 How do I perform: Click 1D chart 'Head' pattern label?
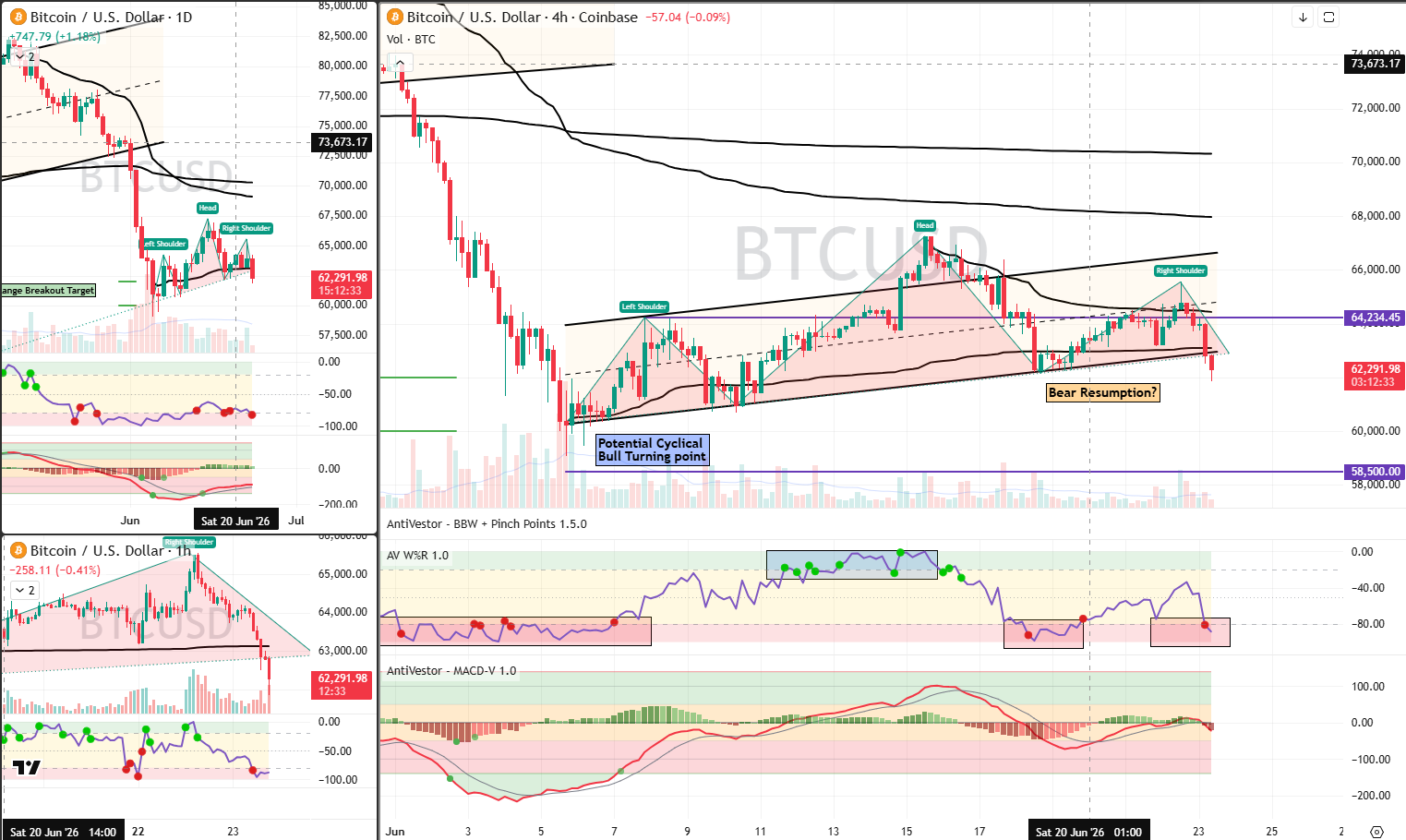point(208,208)
